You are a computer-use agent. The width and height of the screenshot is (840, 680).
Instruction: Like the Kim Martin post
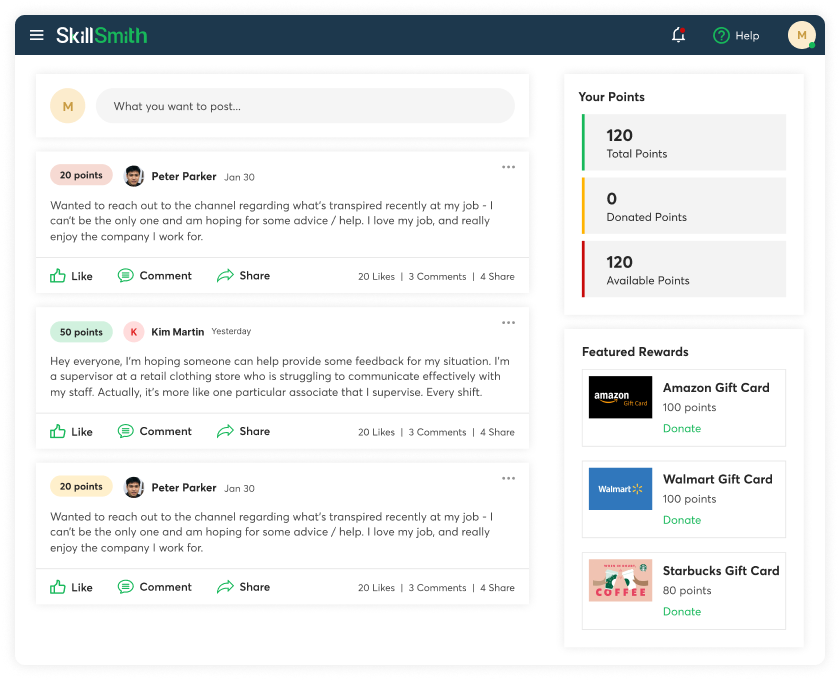tap(71, 431)
